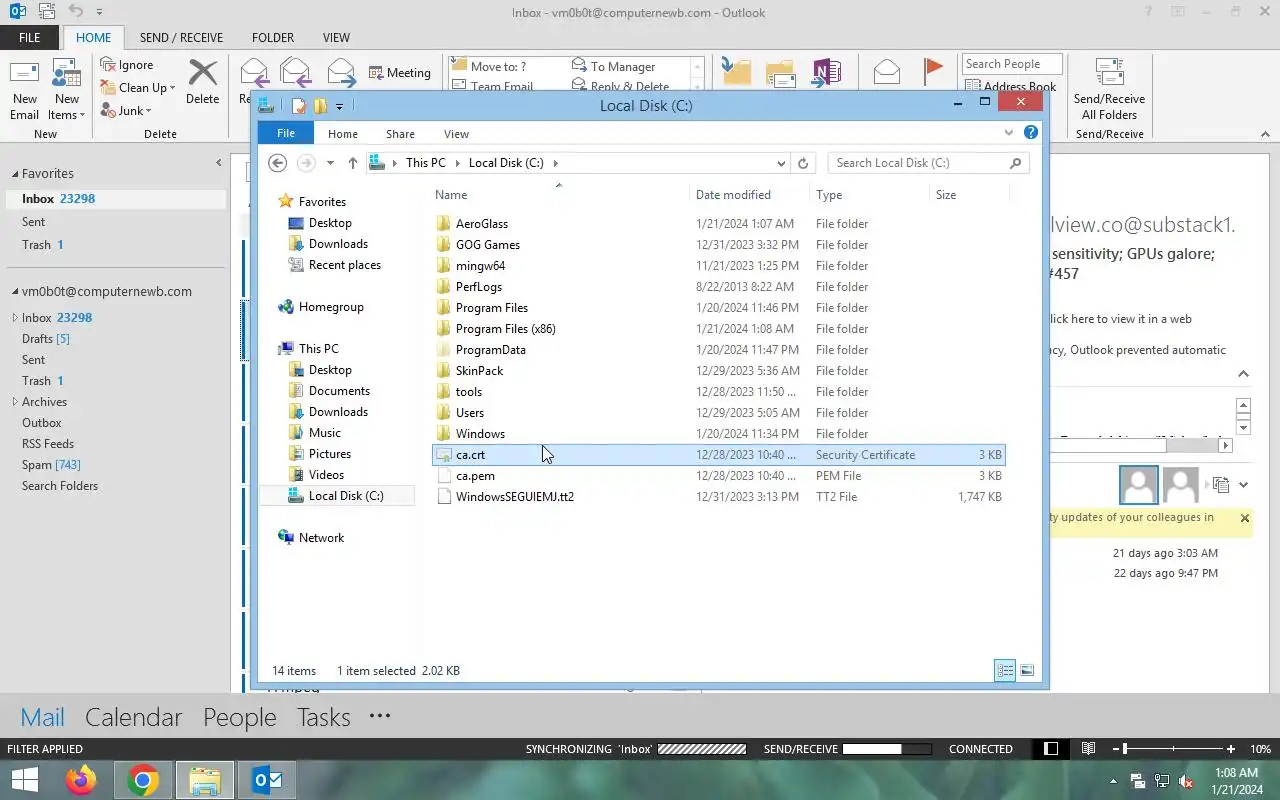This screenshot has width=1280, height=800.
Task: Collapse the Outlook folder pane arrow
Action: (x=219, y=163)
